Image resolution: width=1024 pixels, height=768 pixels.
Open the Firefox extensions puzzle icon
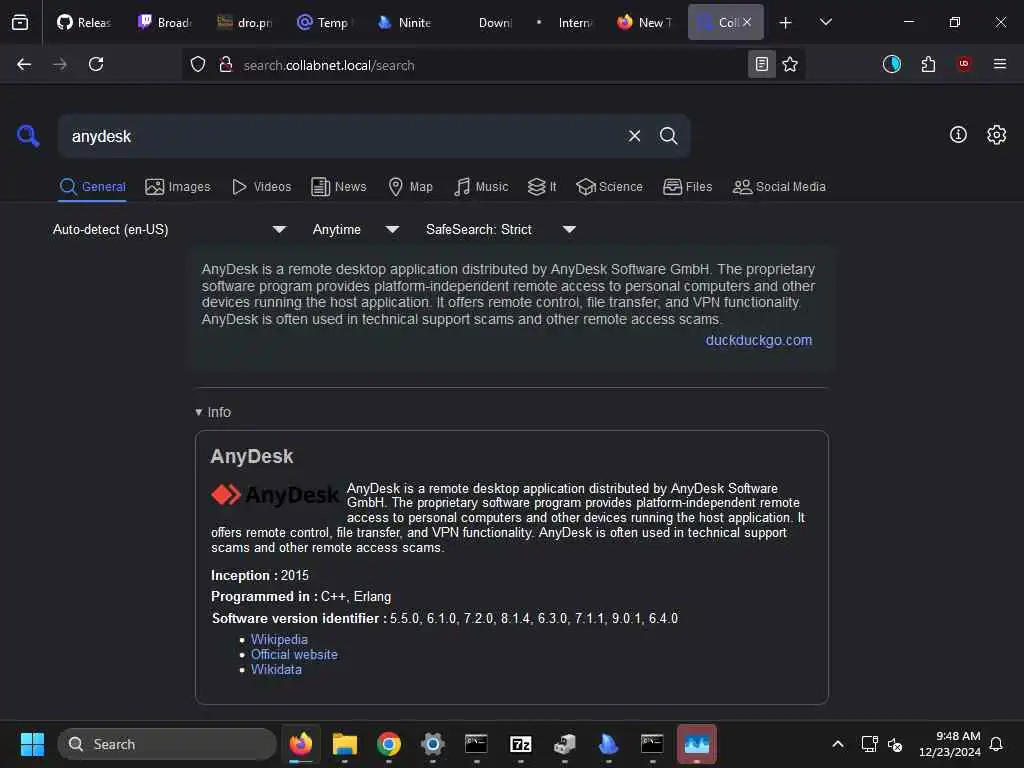coord(928,64)
